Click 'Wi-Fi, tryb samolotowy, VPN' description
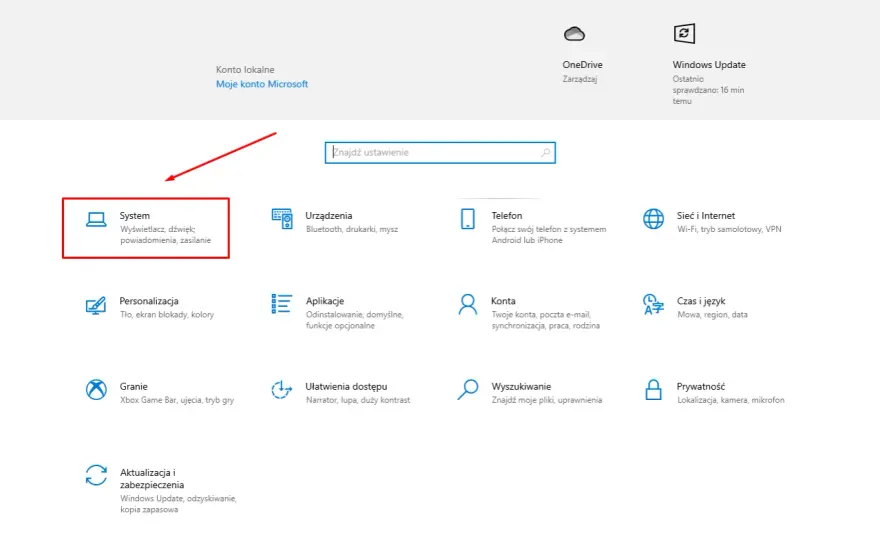This screenshot has height=540, width=880. tap(729, 229)
